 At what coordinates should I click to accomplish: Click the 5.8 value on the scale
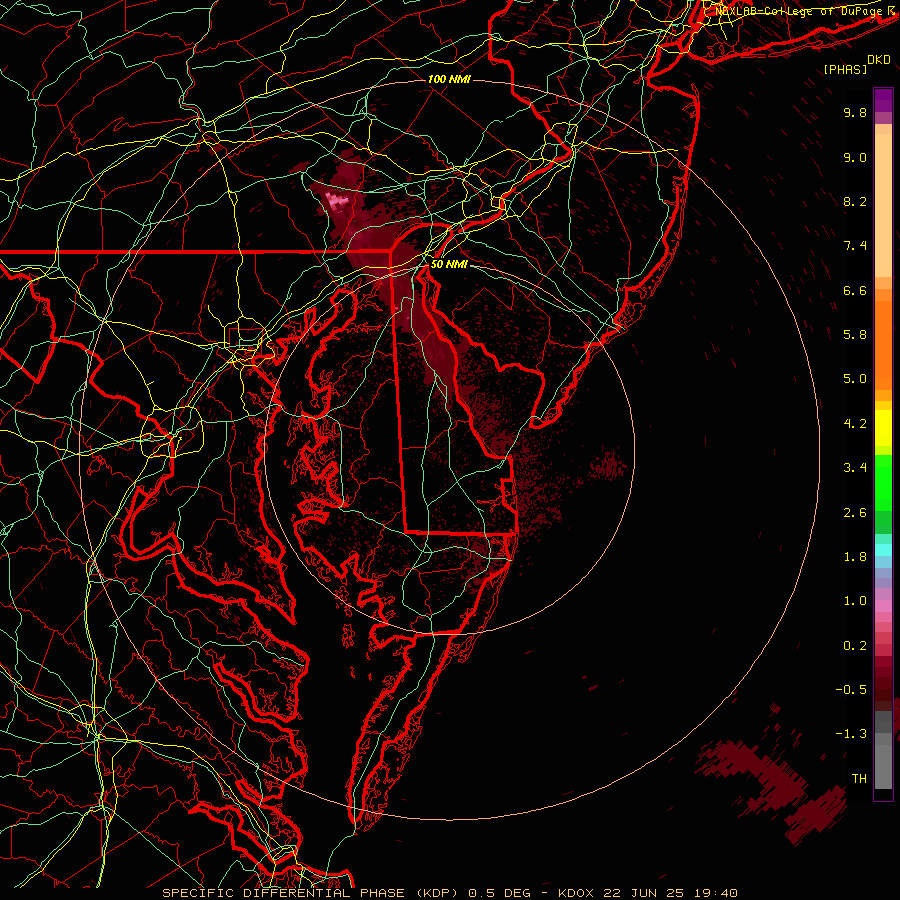(855, 335)
